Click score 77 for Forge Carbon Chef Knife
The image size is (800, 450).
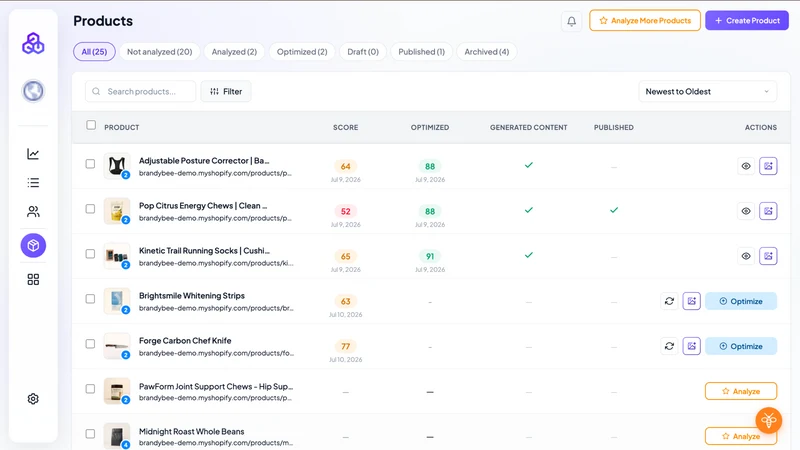345,346
